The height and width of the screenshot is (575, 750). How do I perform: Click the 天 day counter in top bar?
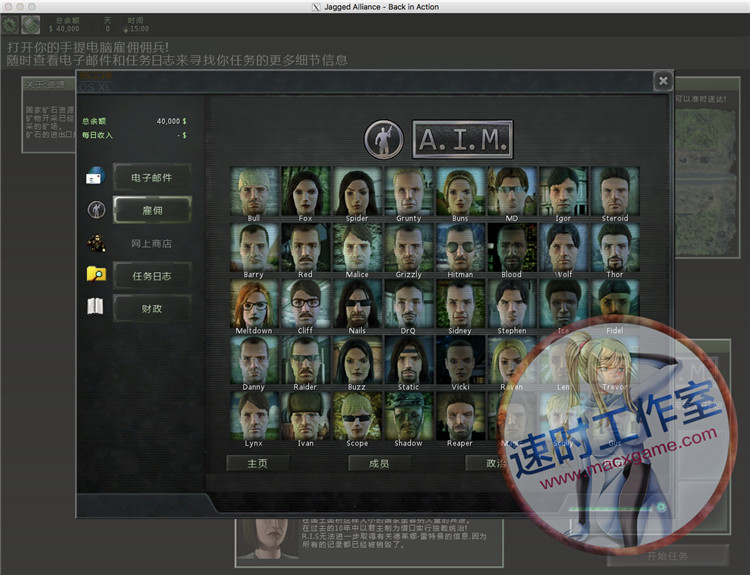point(107,24)
